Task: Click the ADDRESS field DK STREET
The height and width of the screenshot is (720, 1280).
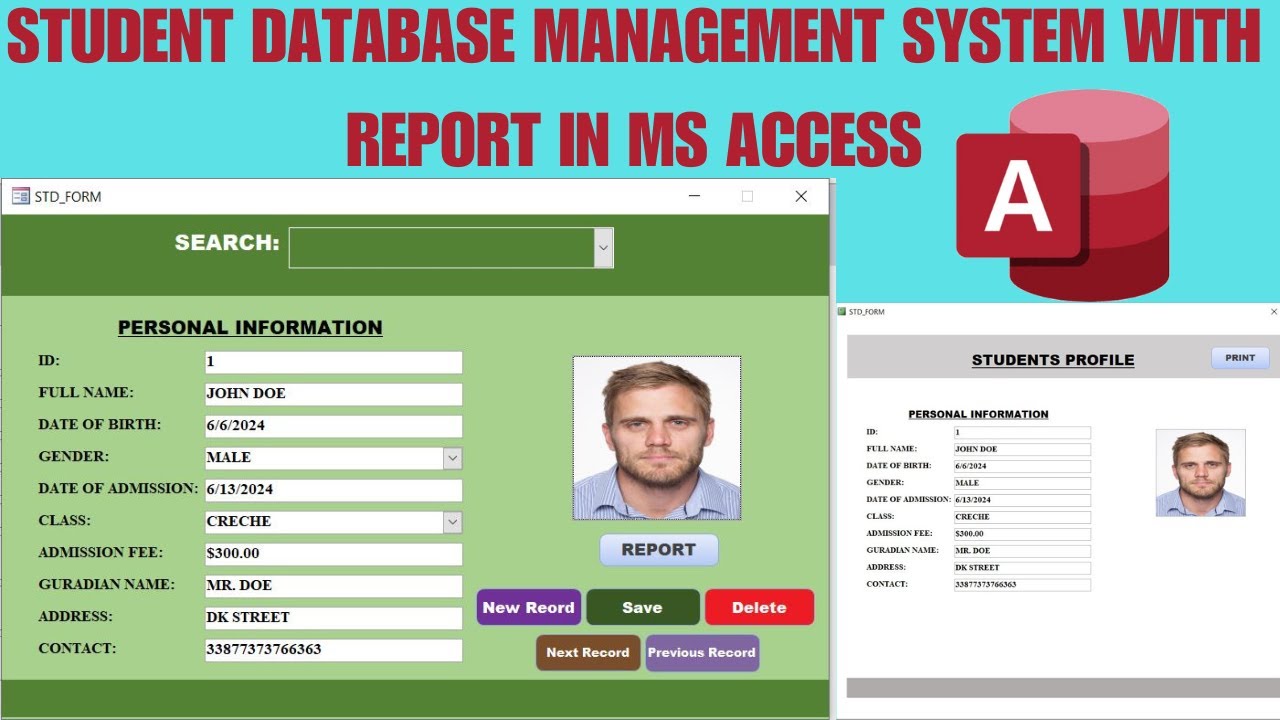Action: (333, 618)
